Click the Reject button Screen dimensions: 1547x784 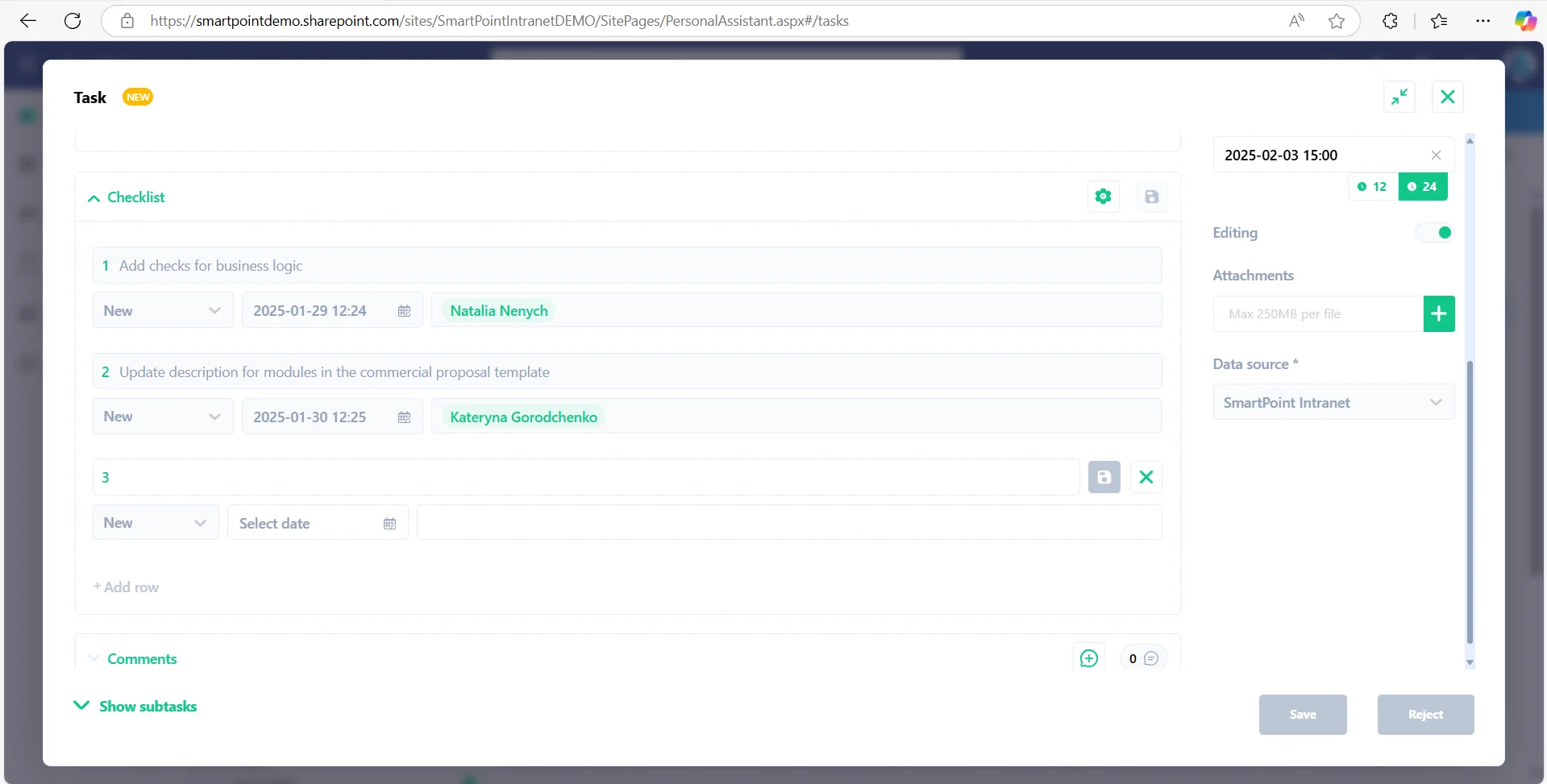1425,715
